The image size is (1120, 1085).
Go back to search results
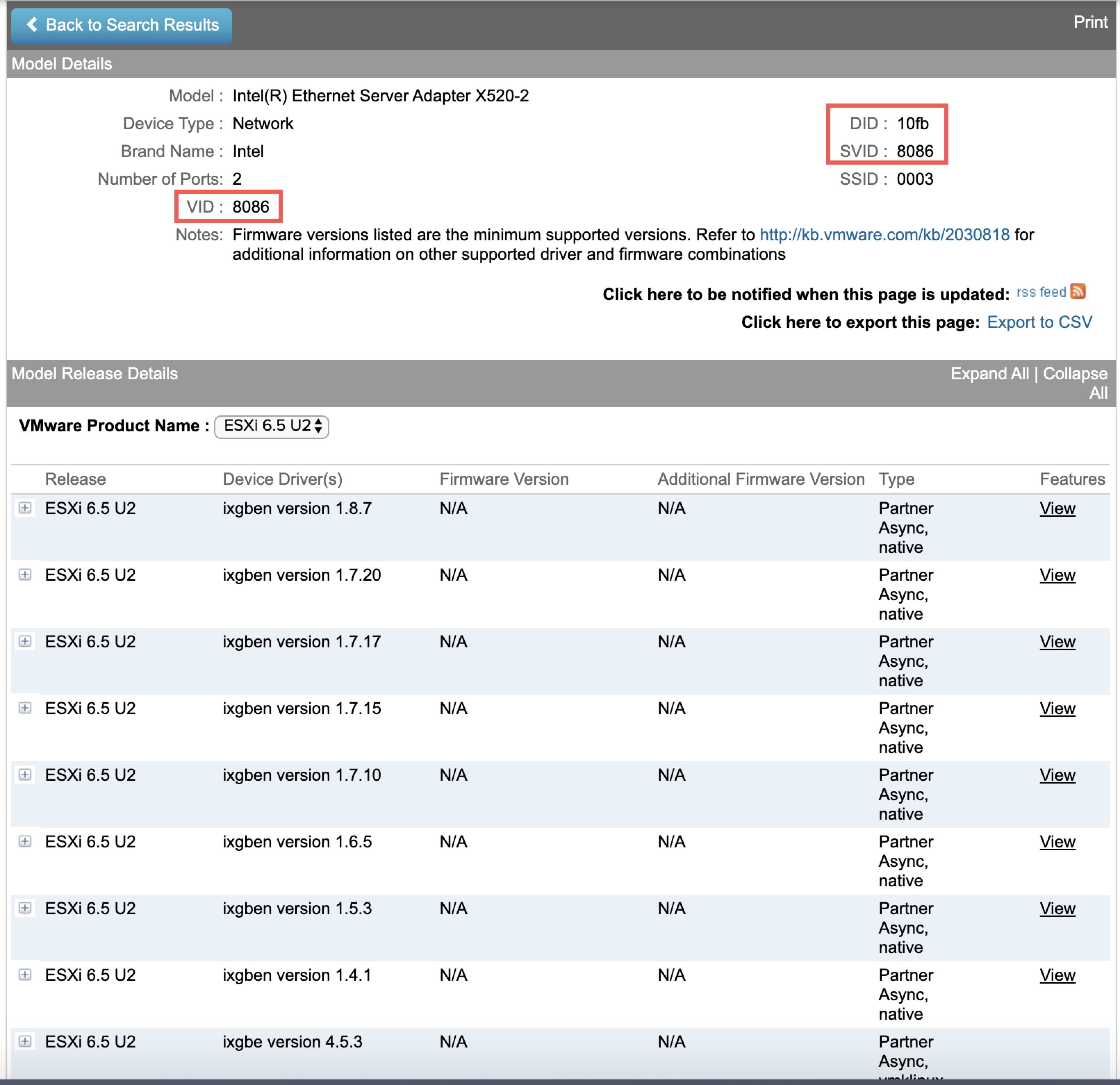click(x=121, y=25)
